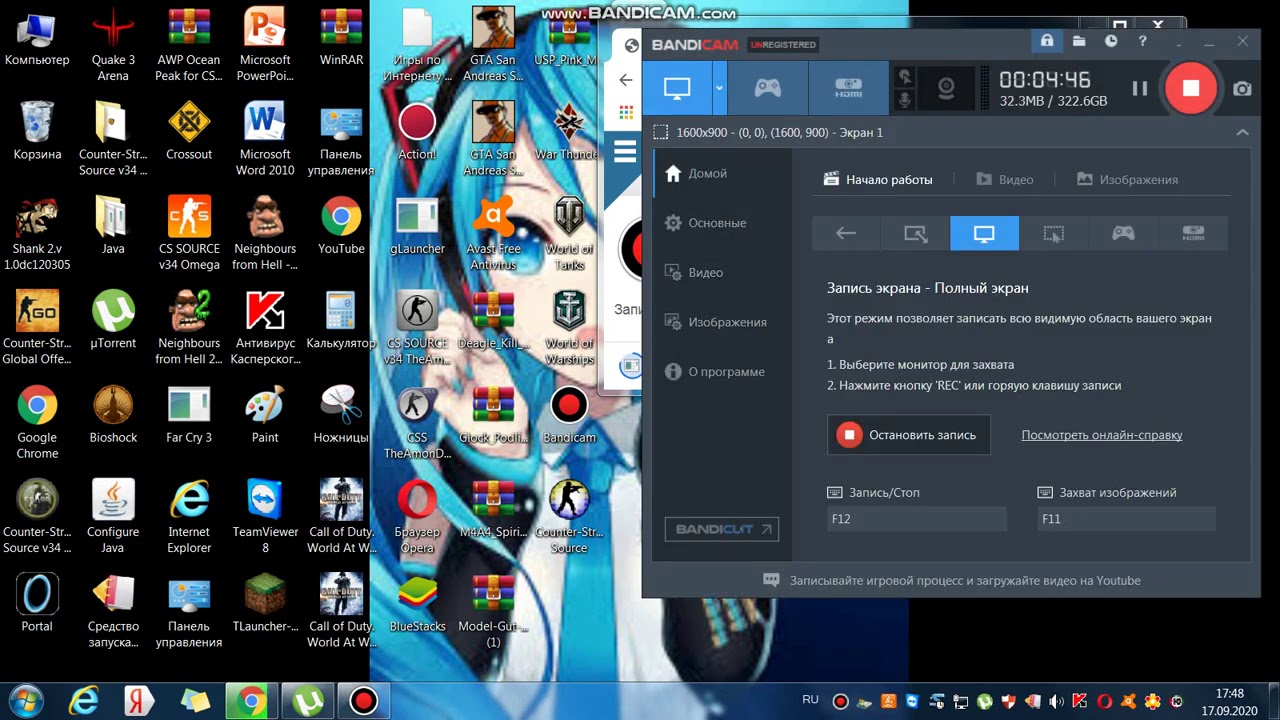Toggle mouse cursor effect in Bandicam
1280x720 pixels.
(905, 77)
